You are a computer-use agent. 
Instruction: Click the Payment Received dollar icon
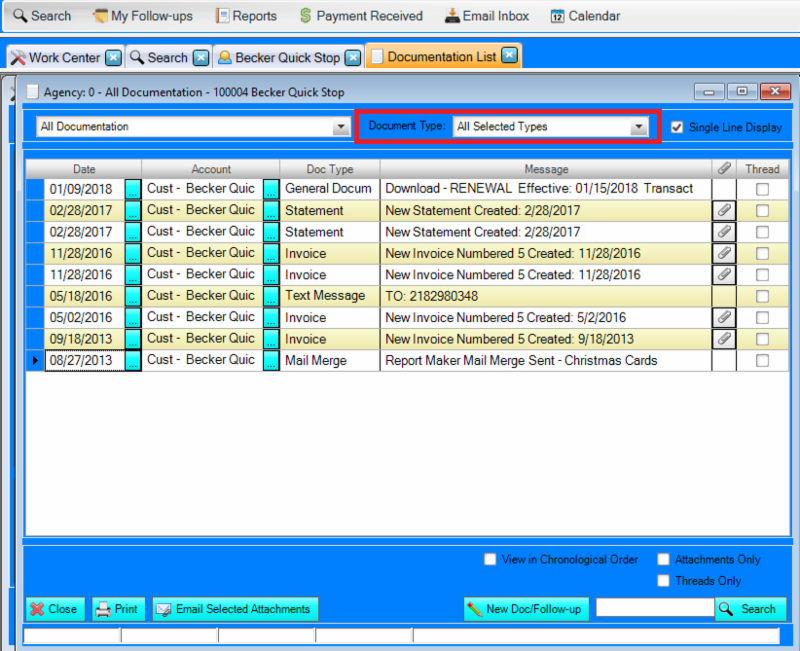point(305,16)
